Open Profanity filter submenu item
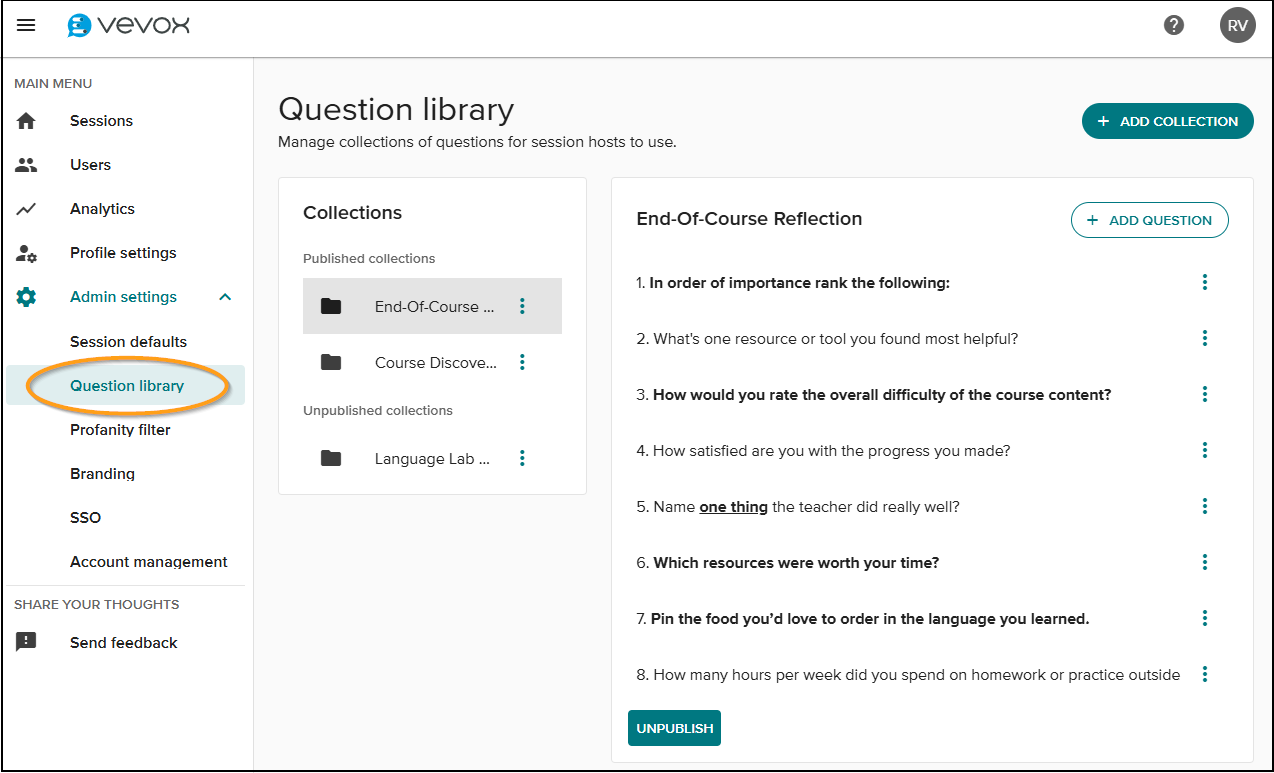Screen dimensions: 1274x773 [x=120, y=430]
